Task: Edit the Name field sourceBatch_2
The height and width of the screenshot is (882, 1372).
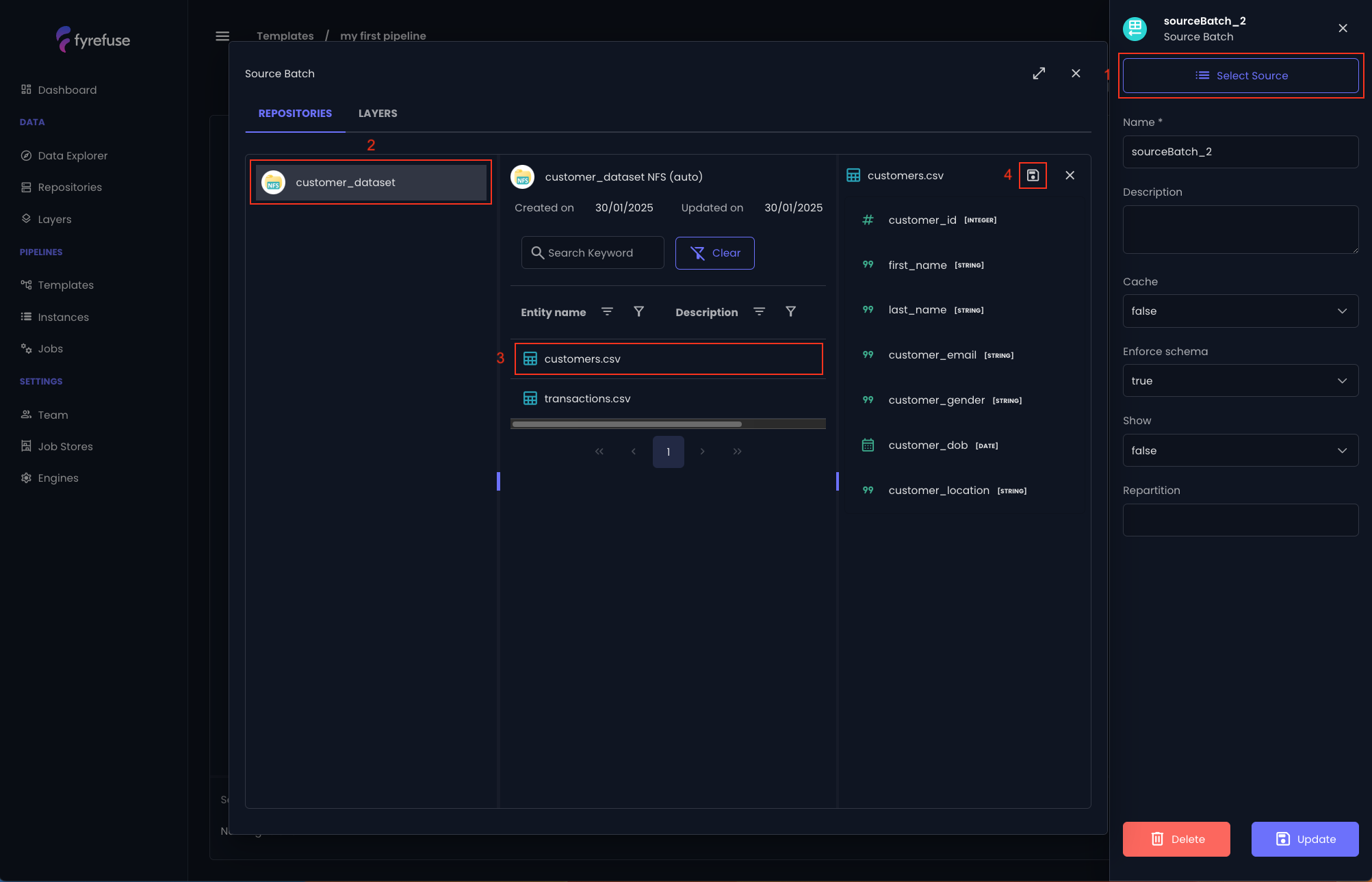Action: 1241,152
